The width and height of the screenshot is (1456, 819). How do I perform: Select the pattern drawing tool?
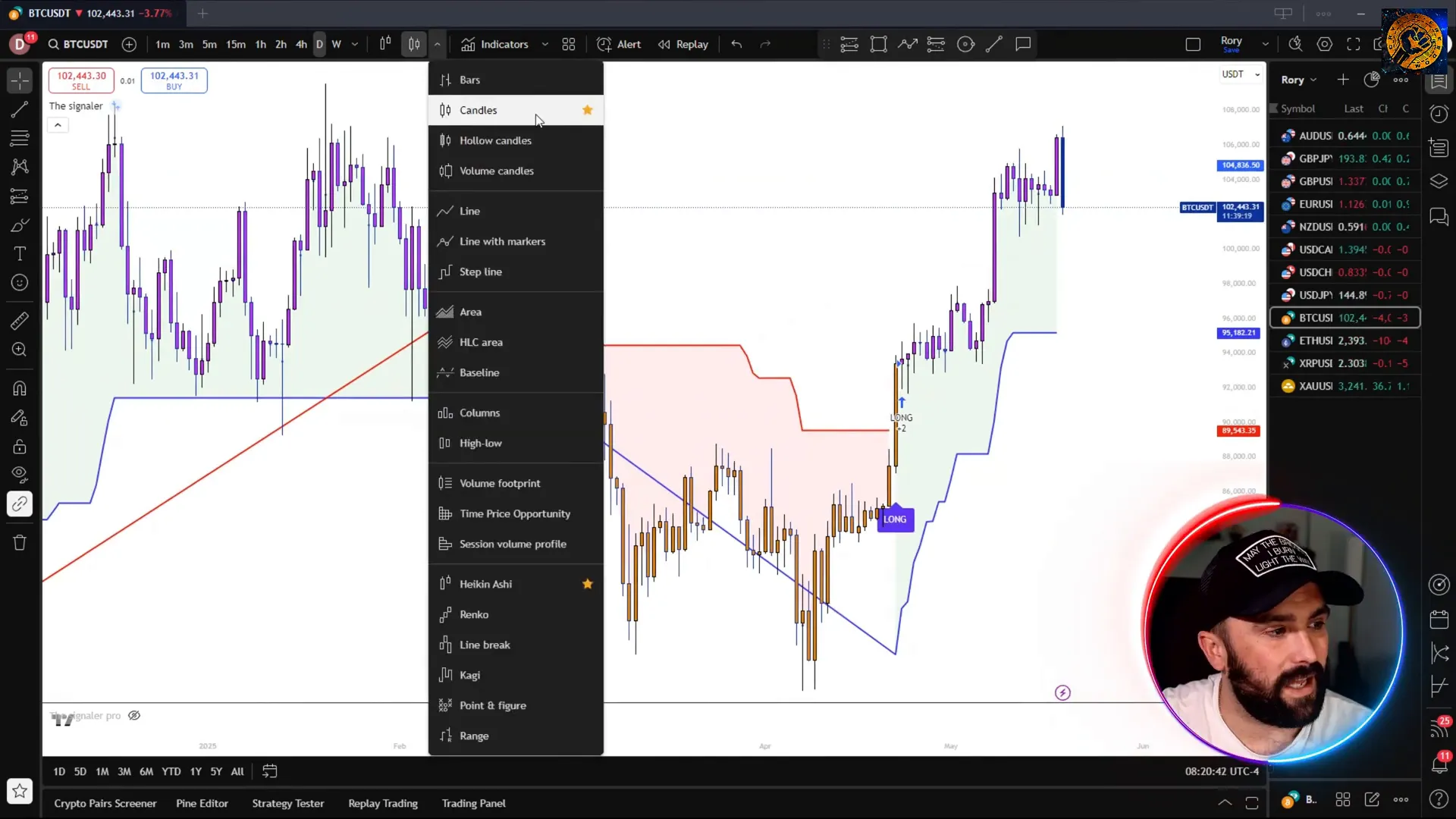point(20,167)
